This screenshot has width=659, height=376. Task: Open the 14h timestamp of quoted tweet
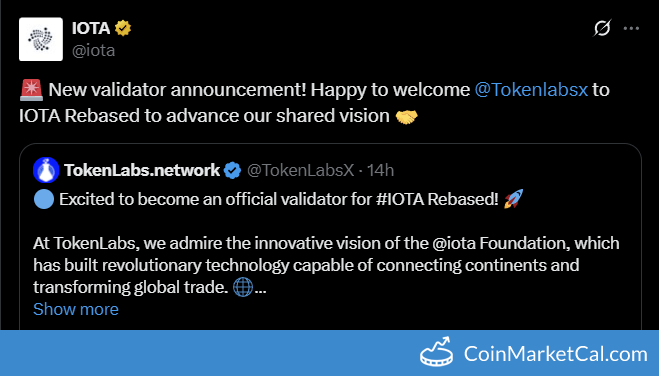[x=380, y=170]
